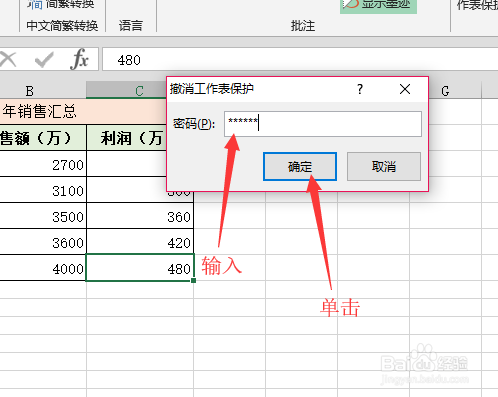
Task: Click the 确定 button in the dialog
Action: click(300, 167)
